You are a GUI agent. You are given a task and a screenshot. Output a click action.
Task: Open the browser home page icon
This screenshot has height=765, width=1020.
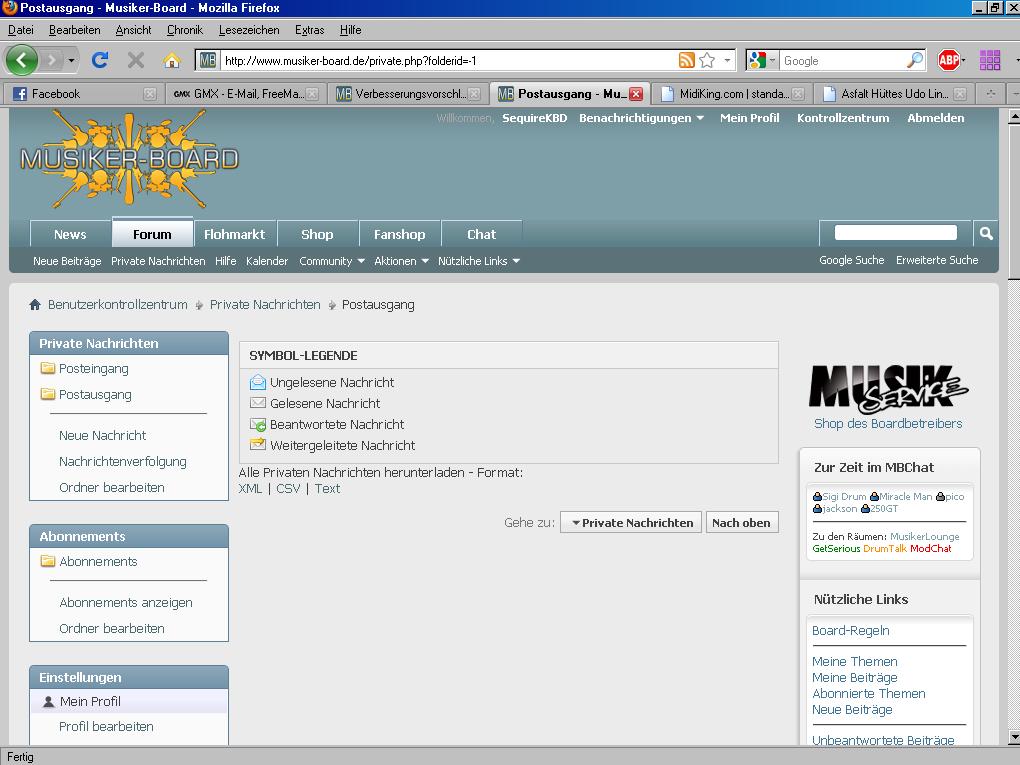click(x=172, y=60)
